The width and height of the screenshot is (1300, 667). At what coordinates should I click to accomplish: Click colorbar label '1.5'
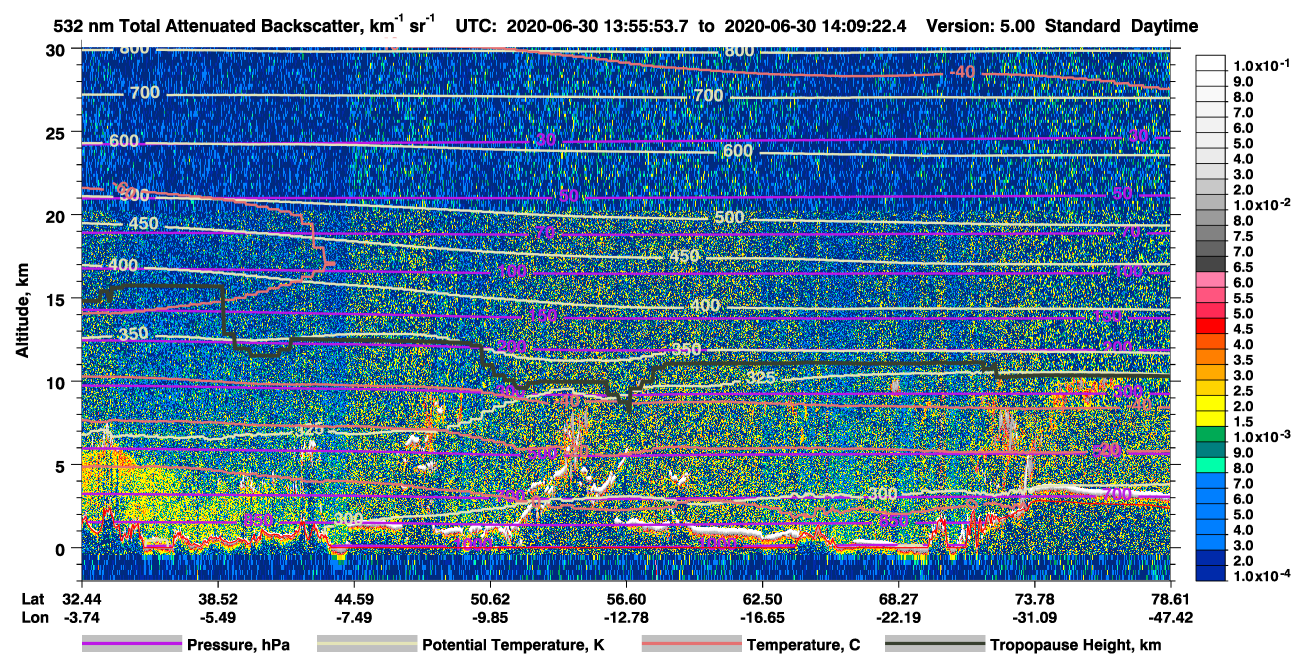1243,422
